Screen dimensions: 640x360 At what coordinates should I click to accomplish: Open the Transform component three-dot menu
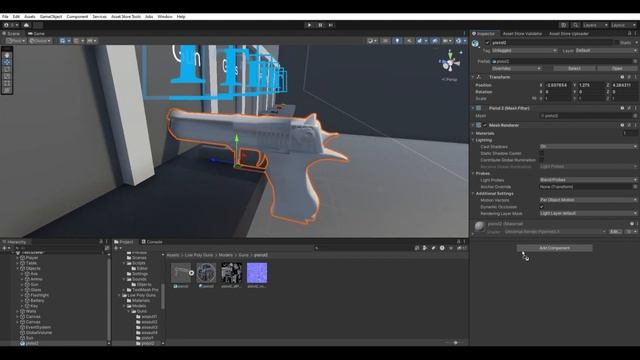[636, 77]
